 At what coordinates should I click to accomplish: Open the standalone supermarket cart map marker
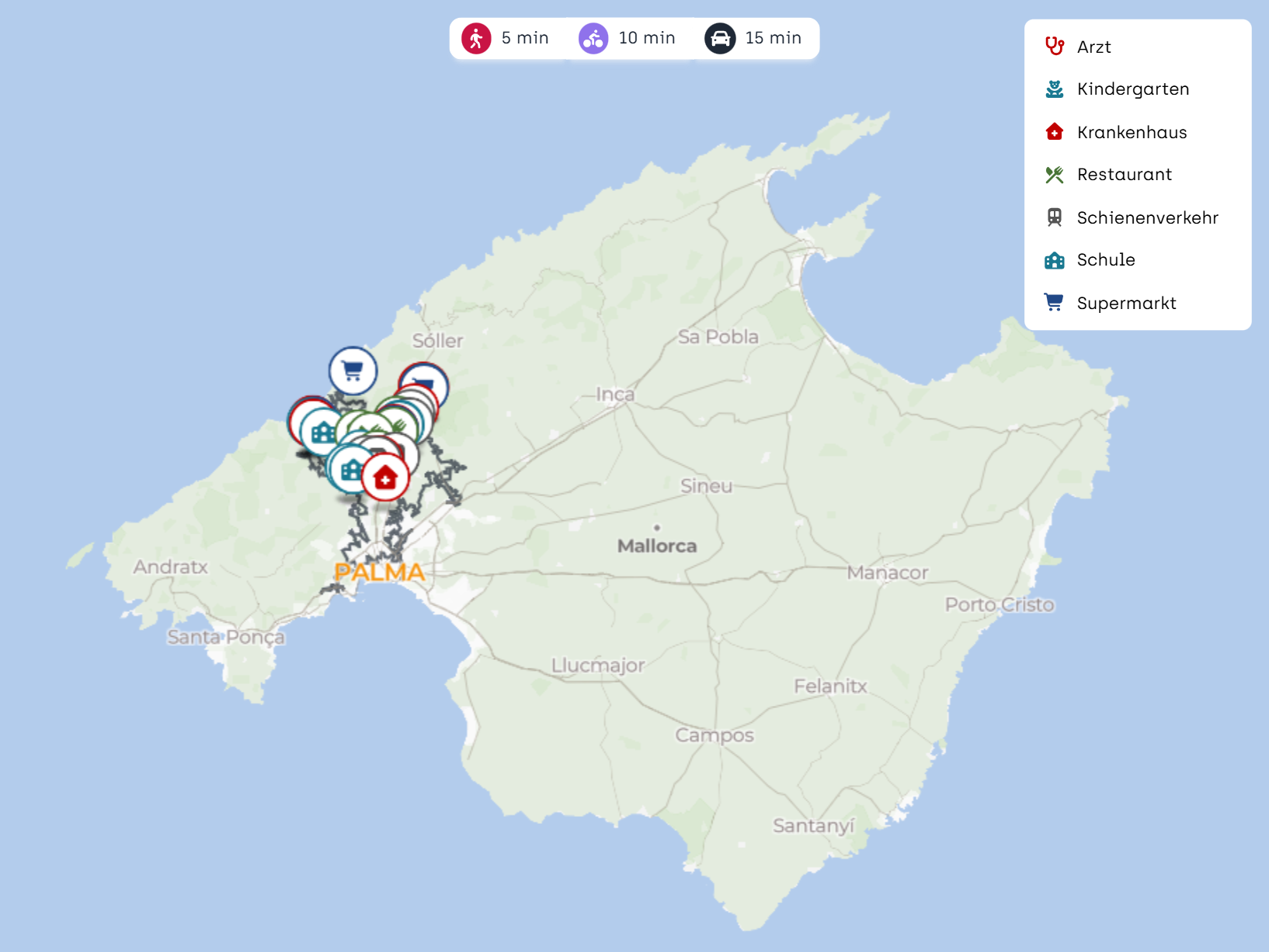click(353, 370)
